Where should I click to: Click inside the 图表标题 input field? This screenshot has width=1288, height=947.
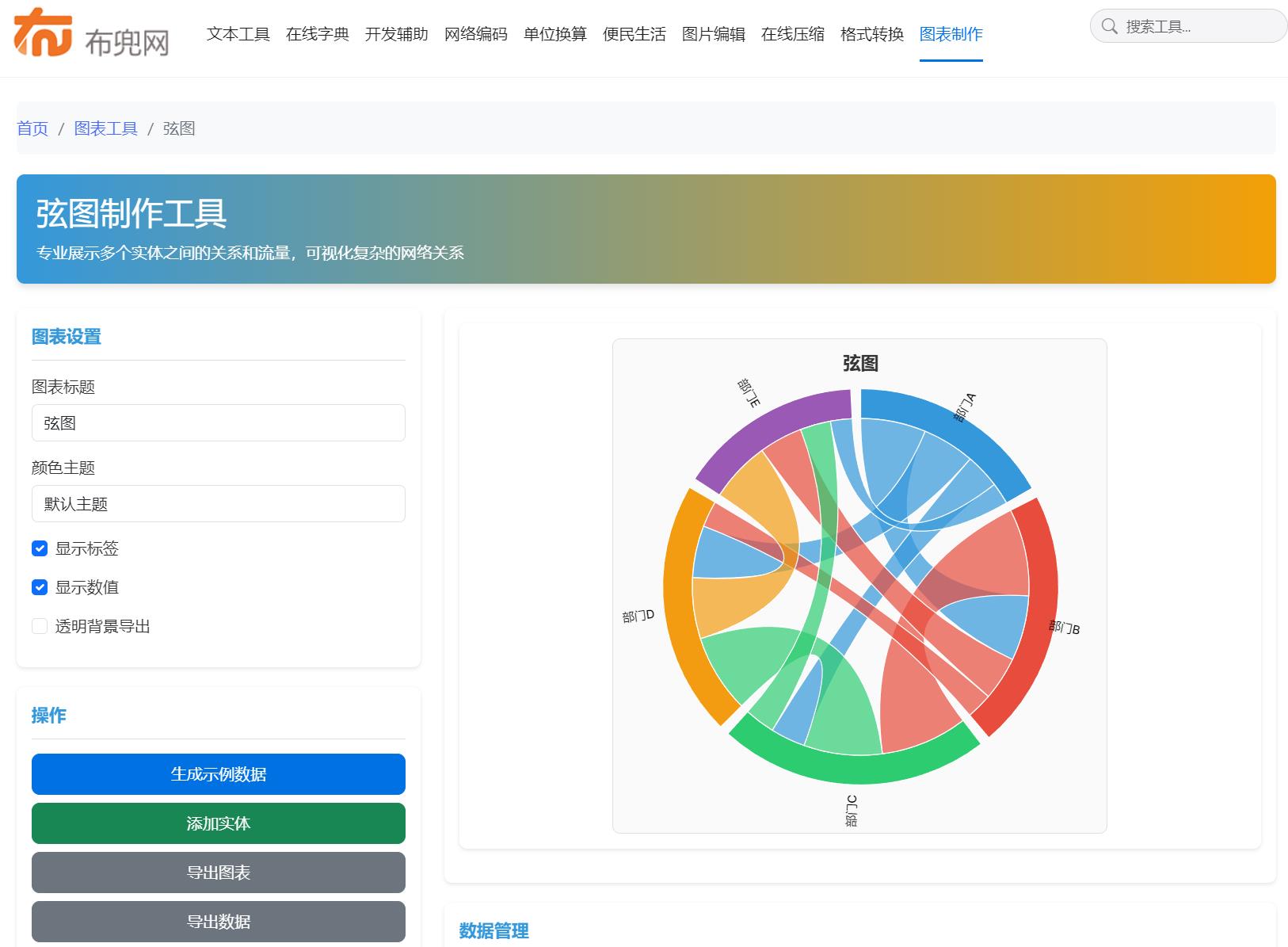click(x=217, y=422)
